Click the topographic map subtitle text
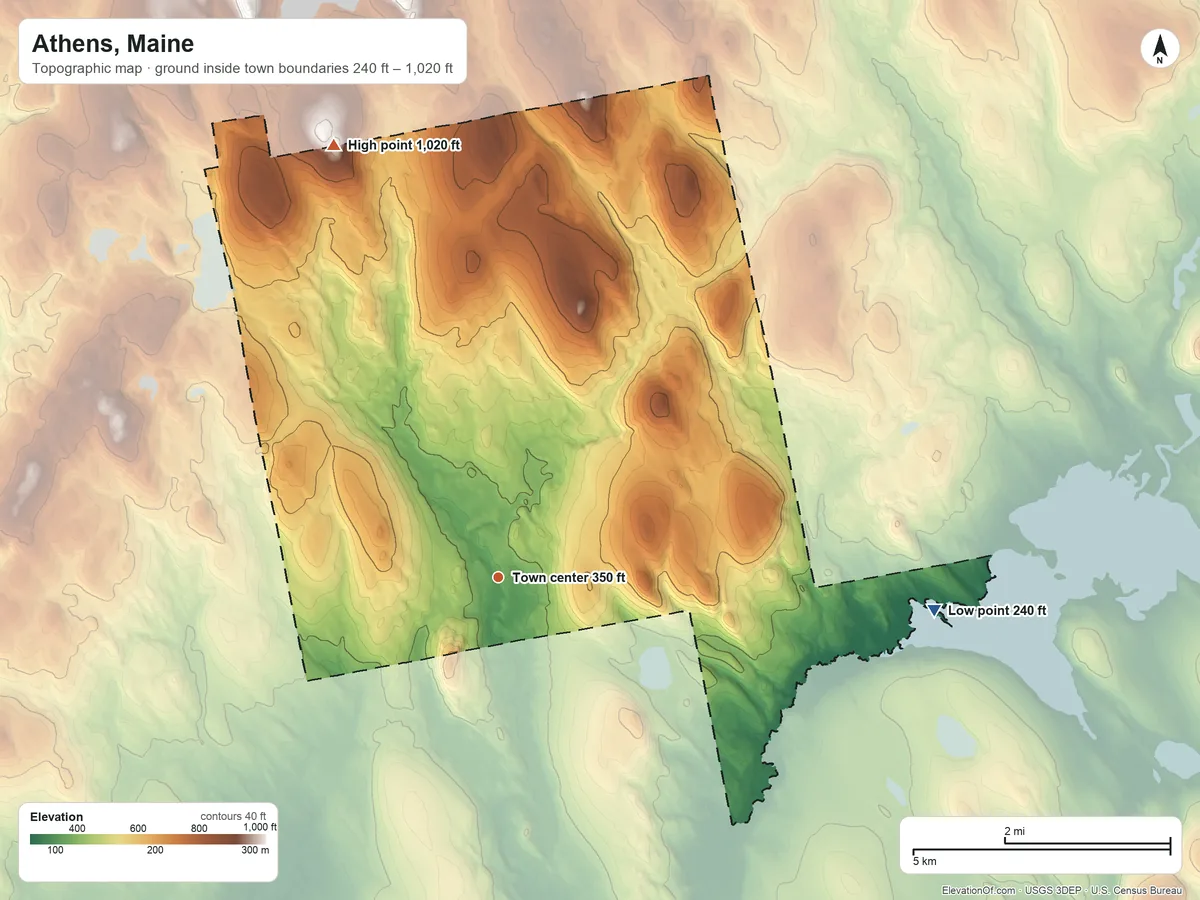1200x900 pixels. point(243,70)
